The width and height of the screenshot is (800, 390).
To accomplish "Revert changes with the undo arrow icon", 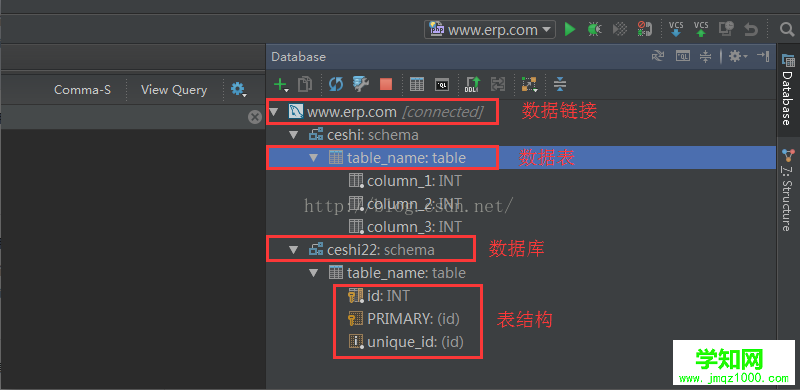I will (751, 30).
